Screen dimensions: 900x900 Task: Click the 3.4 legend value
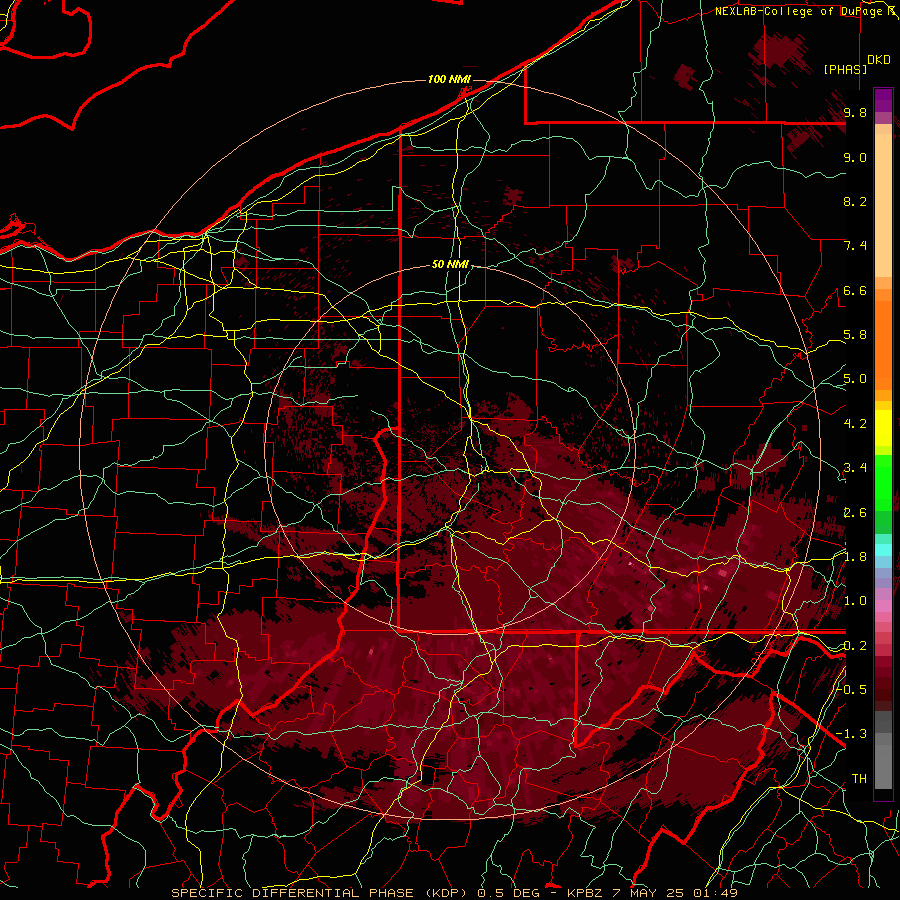tap(855, 468)
